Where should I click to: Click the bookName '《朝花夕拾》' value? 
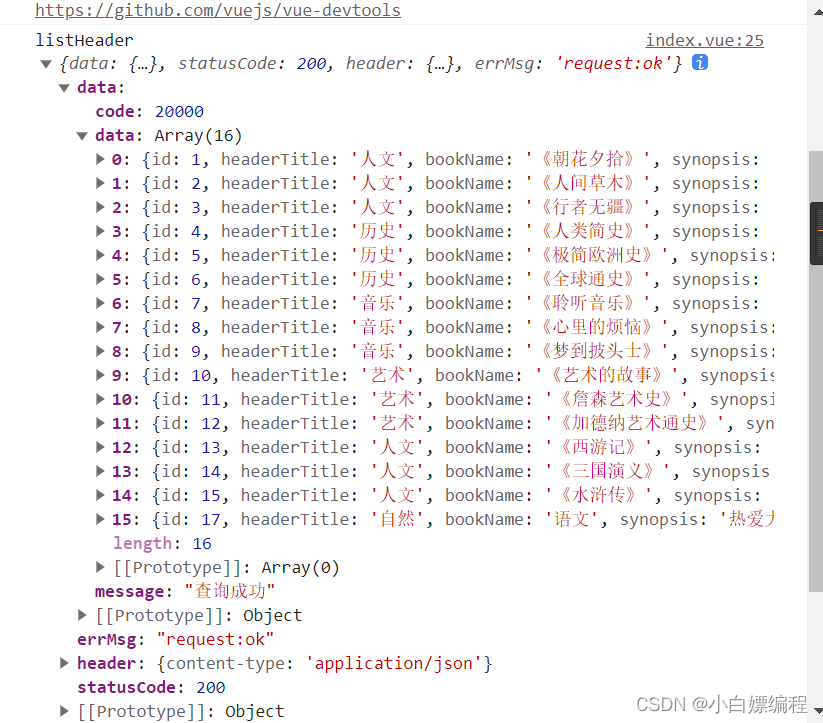588,159
